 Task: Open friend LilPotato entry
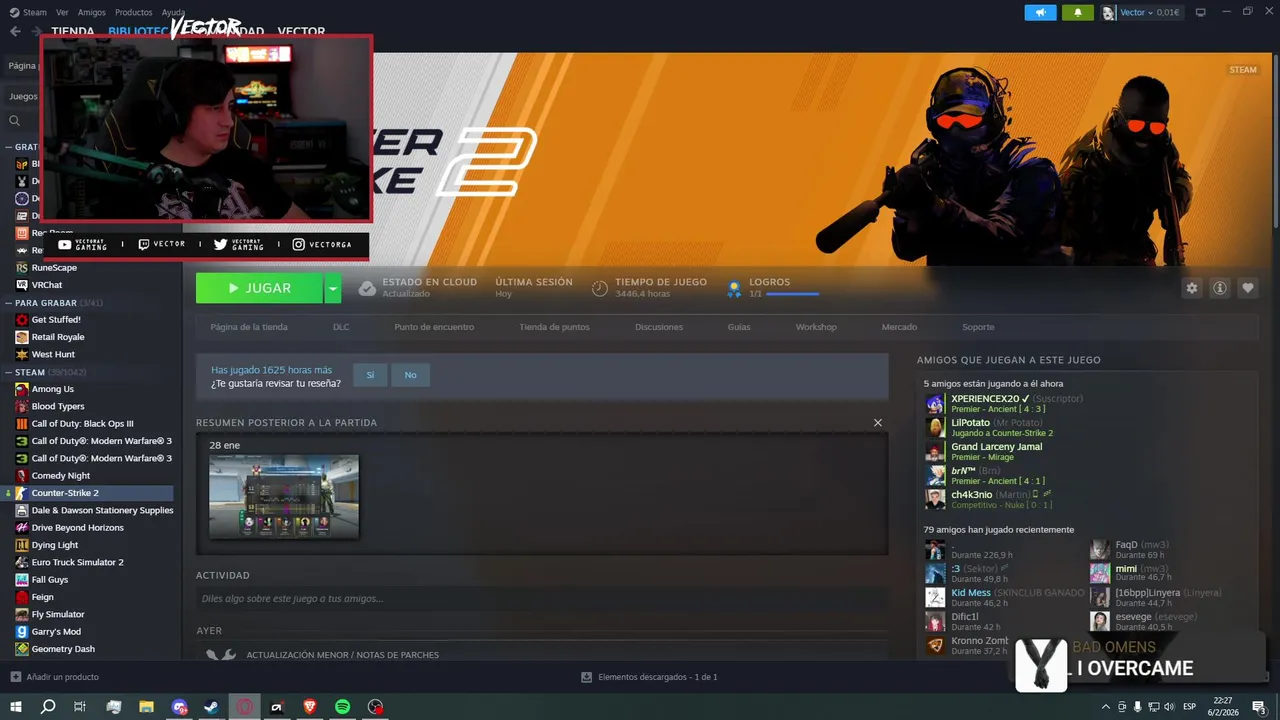pyautogui.click(x=989, y=427)
